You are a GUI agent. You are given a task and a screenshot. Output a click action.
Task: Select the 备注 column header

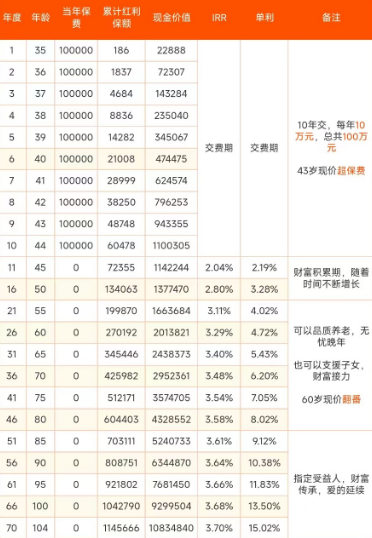(x=331, y=17)
